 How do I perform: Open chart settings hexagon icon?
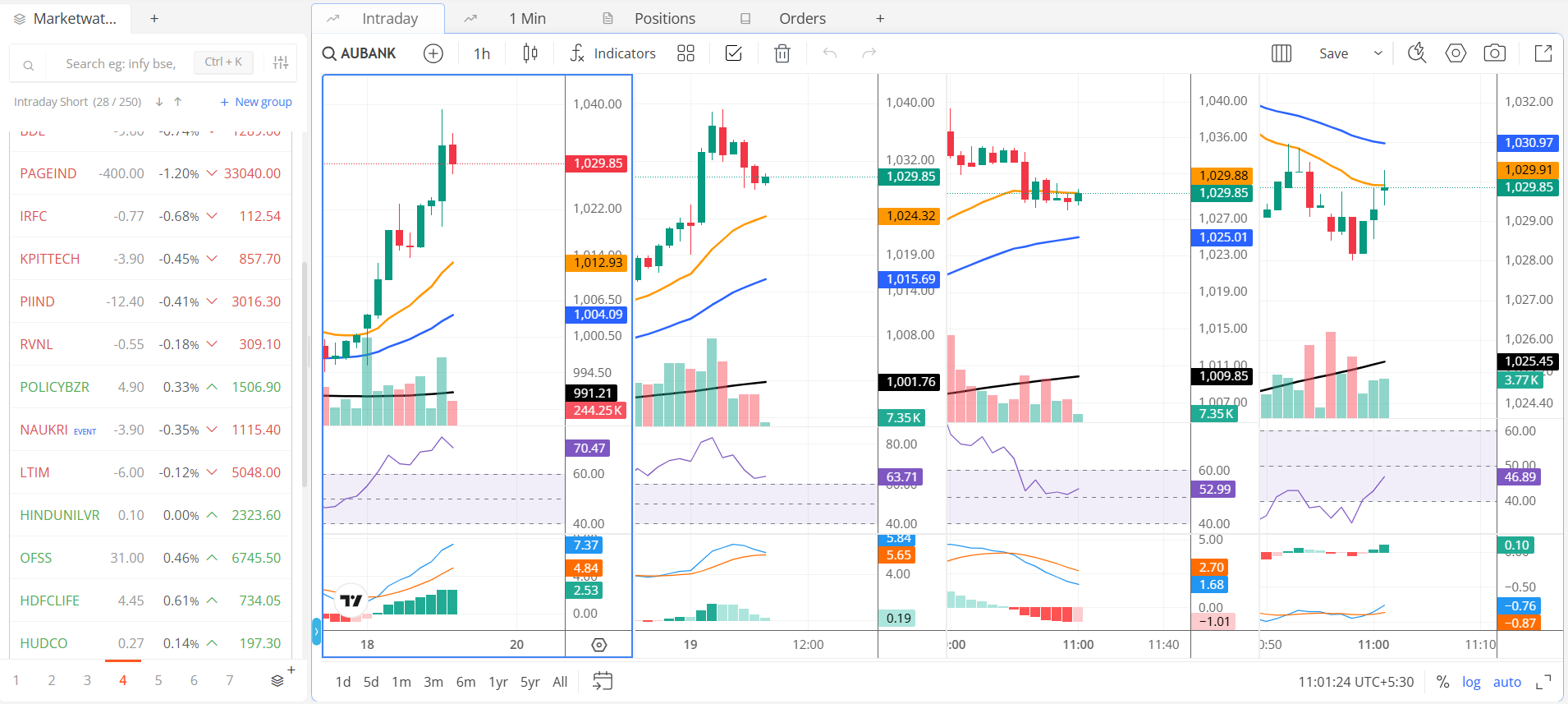1456,53
